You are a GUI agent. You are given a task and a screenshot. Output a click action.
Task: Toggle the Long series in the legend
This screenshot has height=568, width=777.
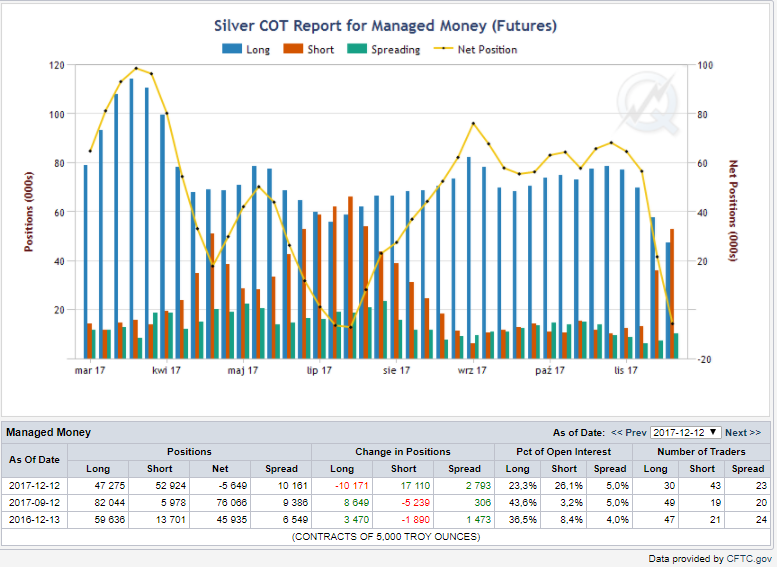pos(246,50)
